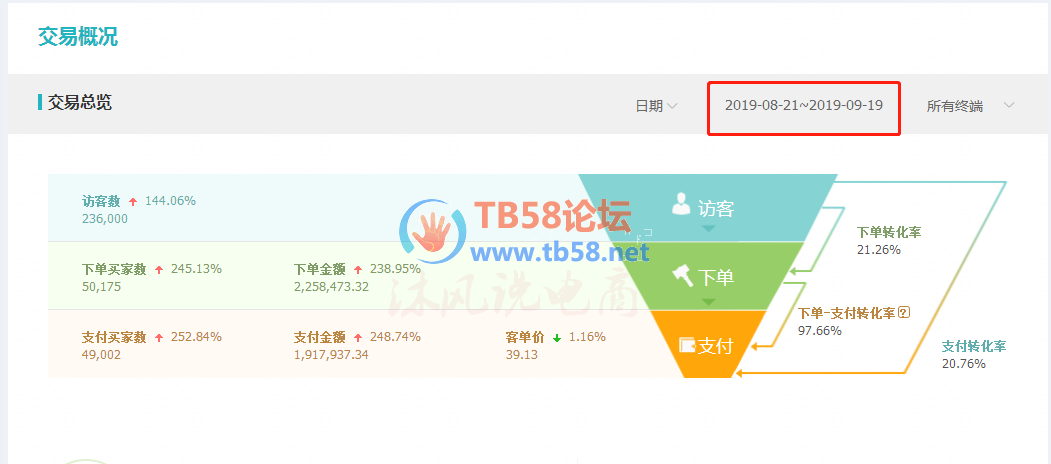This screenshot has width=1051, height=464.
Task: Open the 所有终端 terminal dropdown
Action: 970,106
